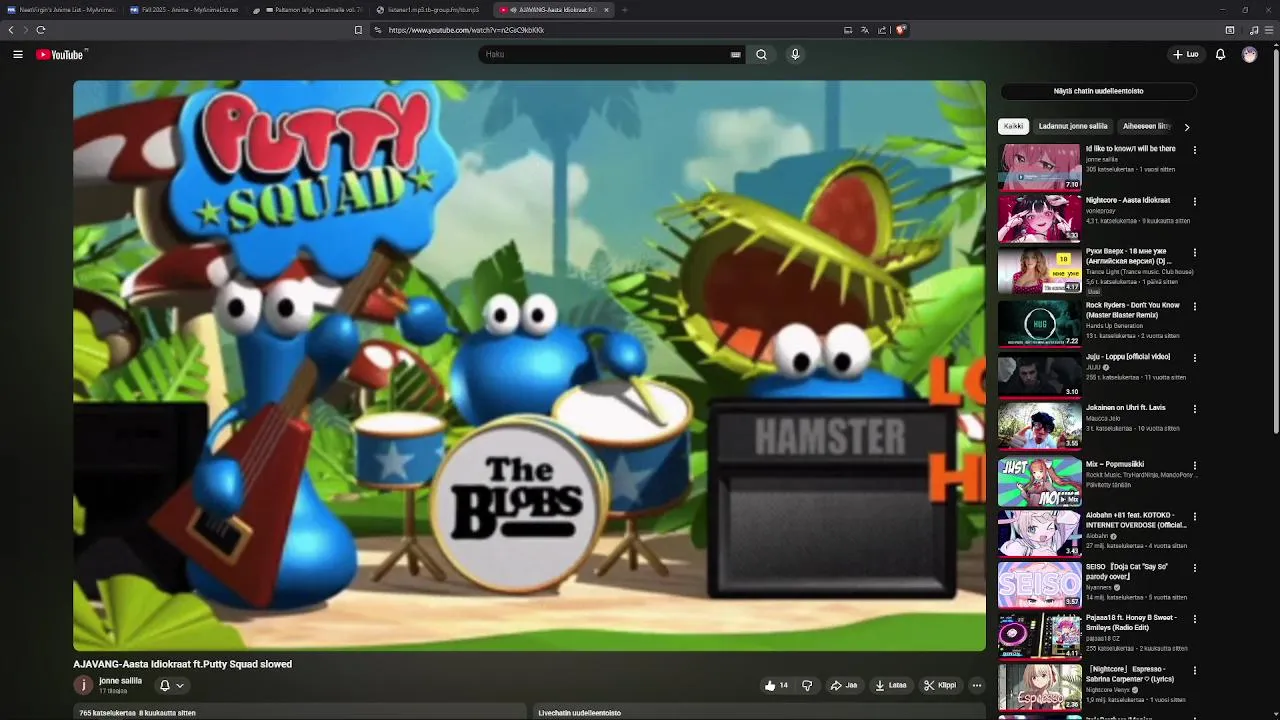Open options for Juju - Loppu video
Screen dimensions: 1280x720
[x=1194, y=358]
